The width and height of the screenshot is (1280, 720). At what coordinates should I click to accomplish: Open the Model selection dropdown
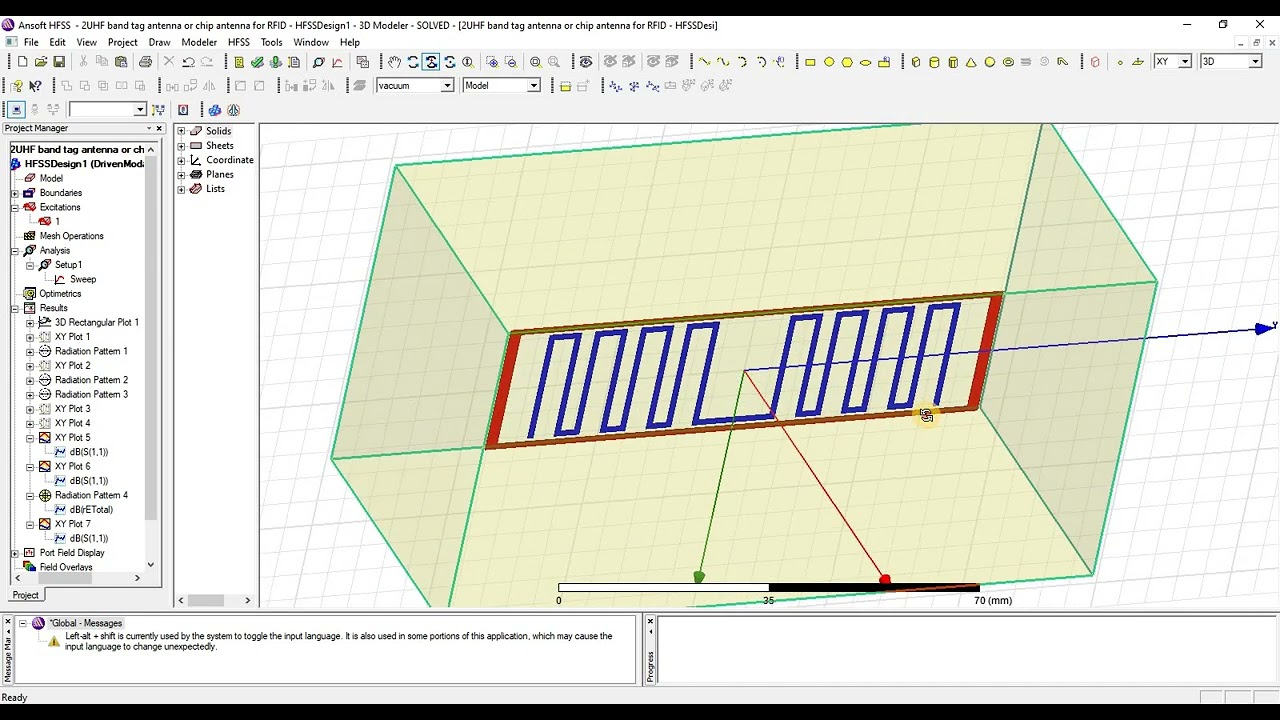point(533,86)
